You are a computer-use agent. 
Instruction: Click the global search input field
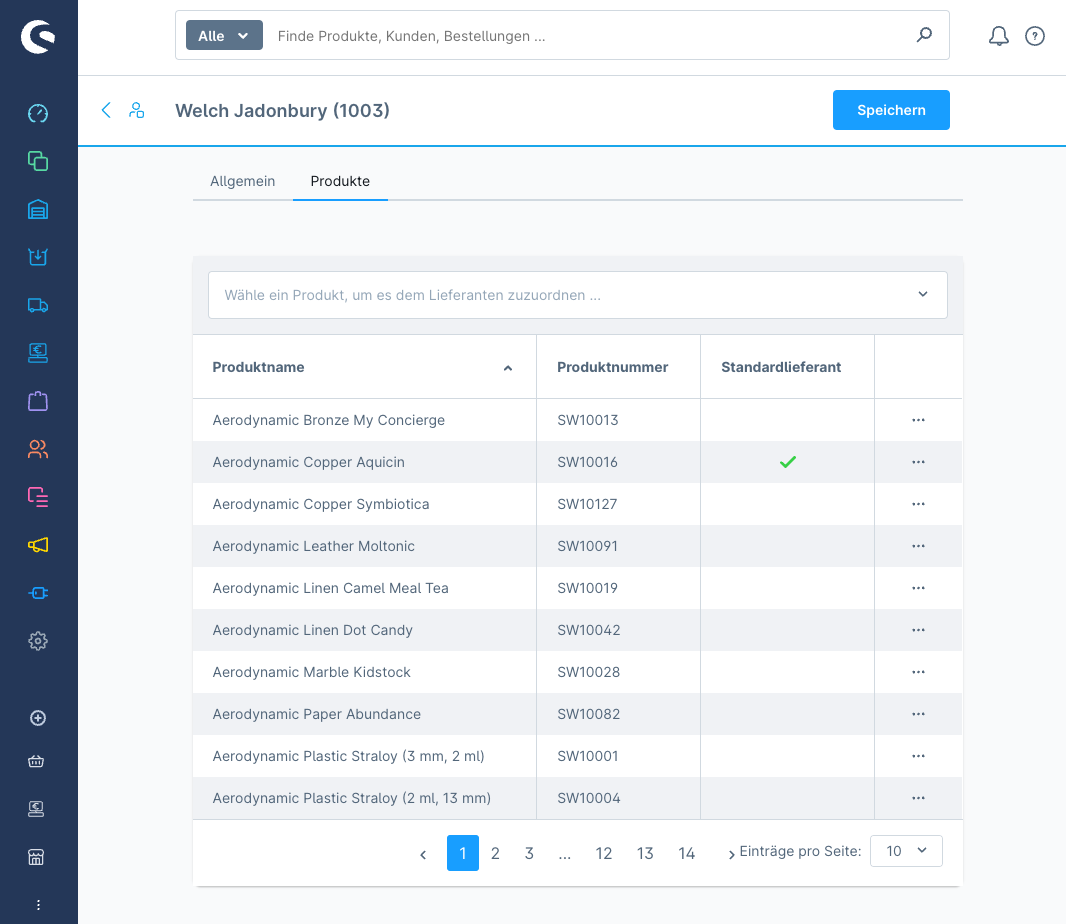click(590, 36)
